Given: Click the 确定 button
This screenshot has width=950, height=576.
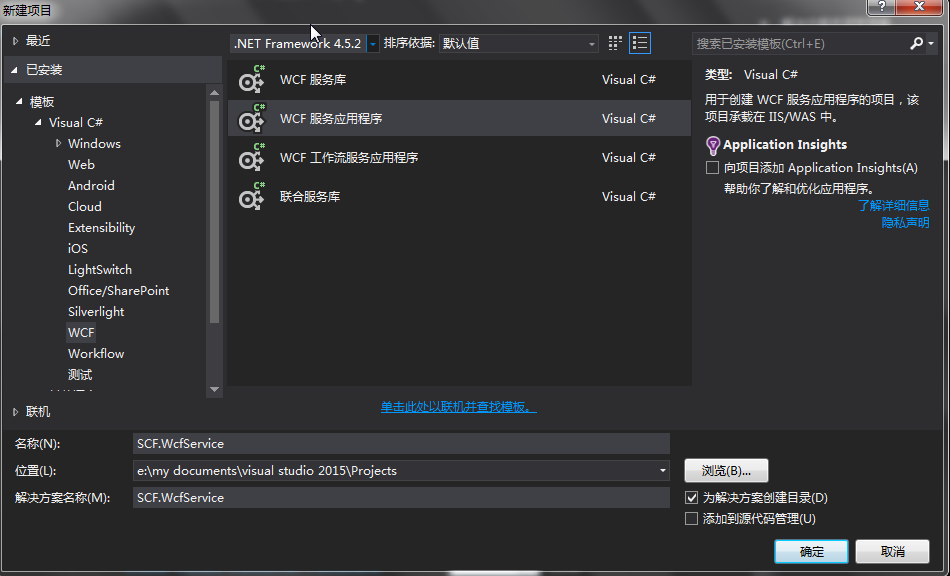Looking at the screenshot, I should pos(811,551).
